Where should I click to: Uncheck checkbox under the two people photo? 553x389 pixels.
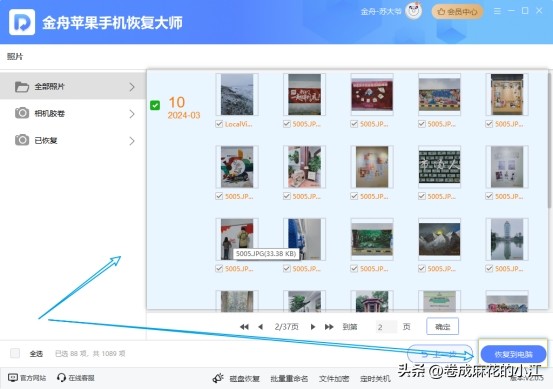[x=219, y=268]
